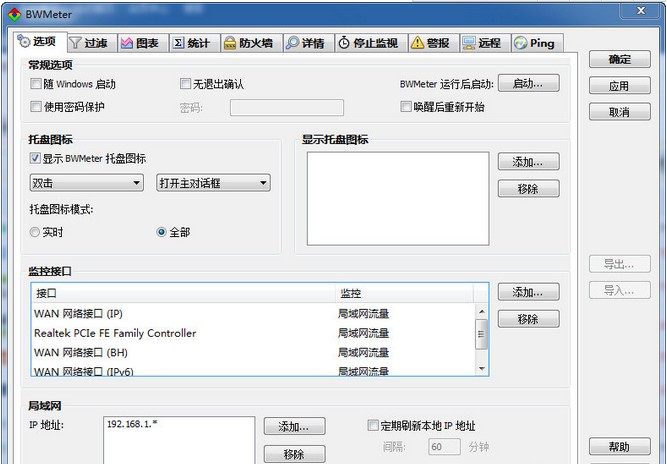Toggle 无退出确认 checkbox
The image size is (667, 464).
185,83
